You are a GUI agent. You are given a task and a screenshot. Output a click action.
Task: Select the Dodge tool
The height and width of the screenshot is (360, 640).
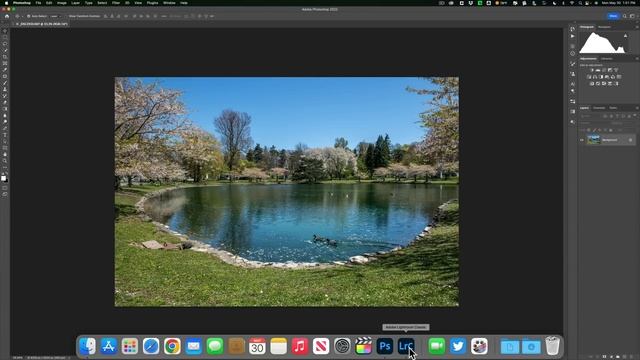pos(5,121)
